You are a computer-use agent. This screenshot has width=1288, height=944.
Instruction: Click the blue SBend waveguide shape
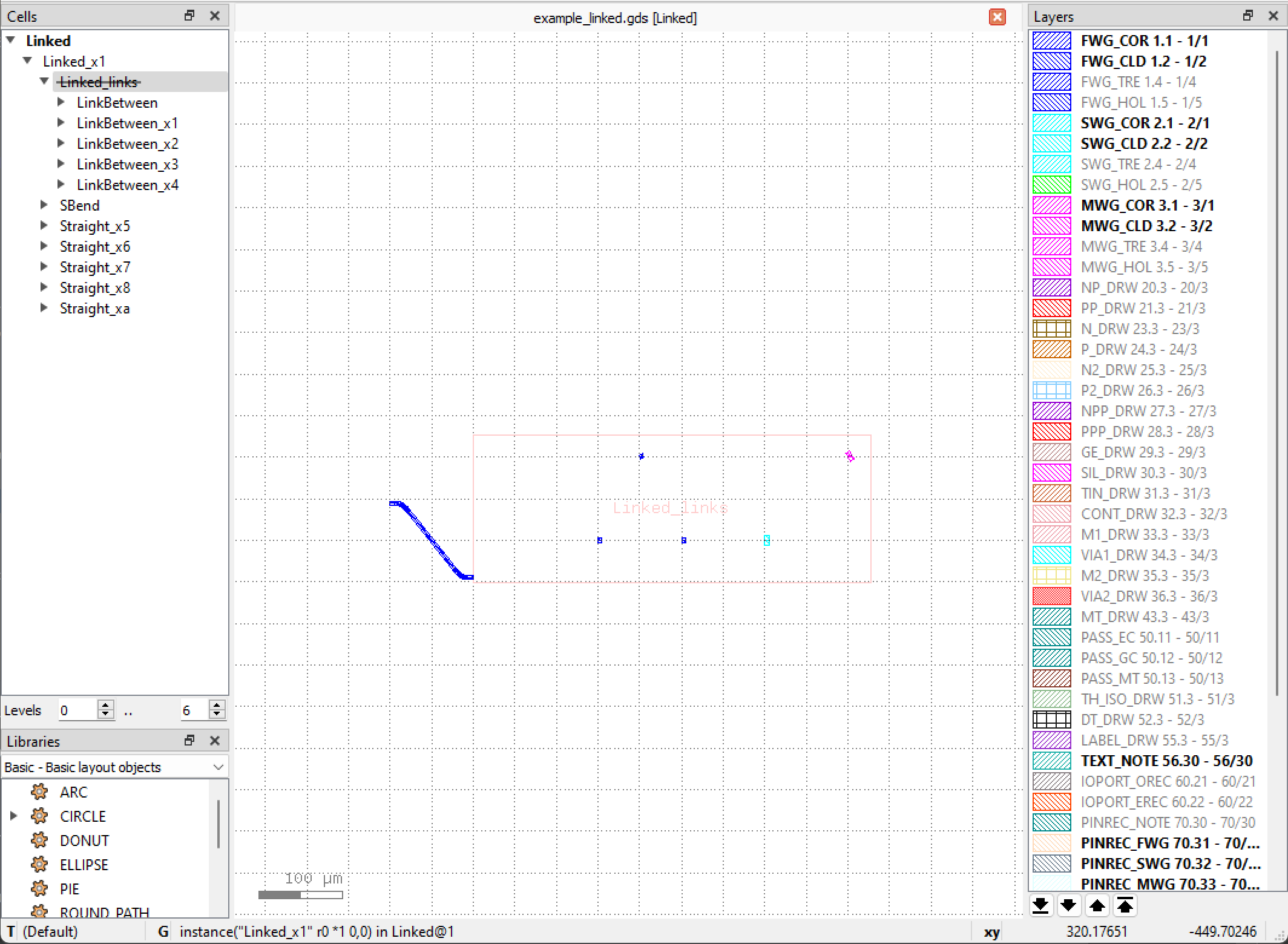[431, 539]
